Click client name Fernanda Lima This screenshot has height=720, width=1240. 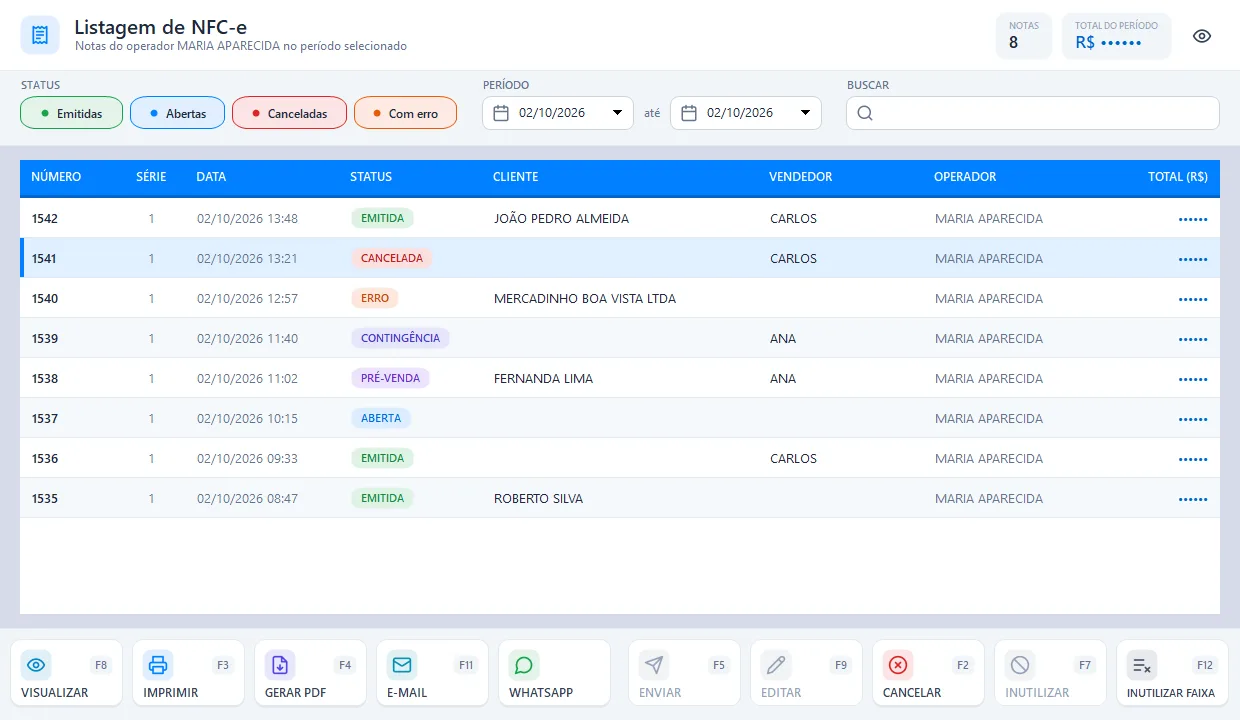(x=543, y=378)
